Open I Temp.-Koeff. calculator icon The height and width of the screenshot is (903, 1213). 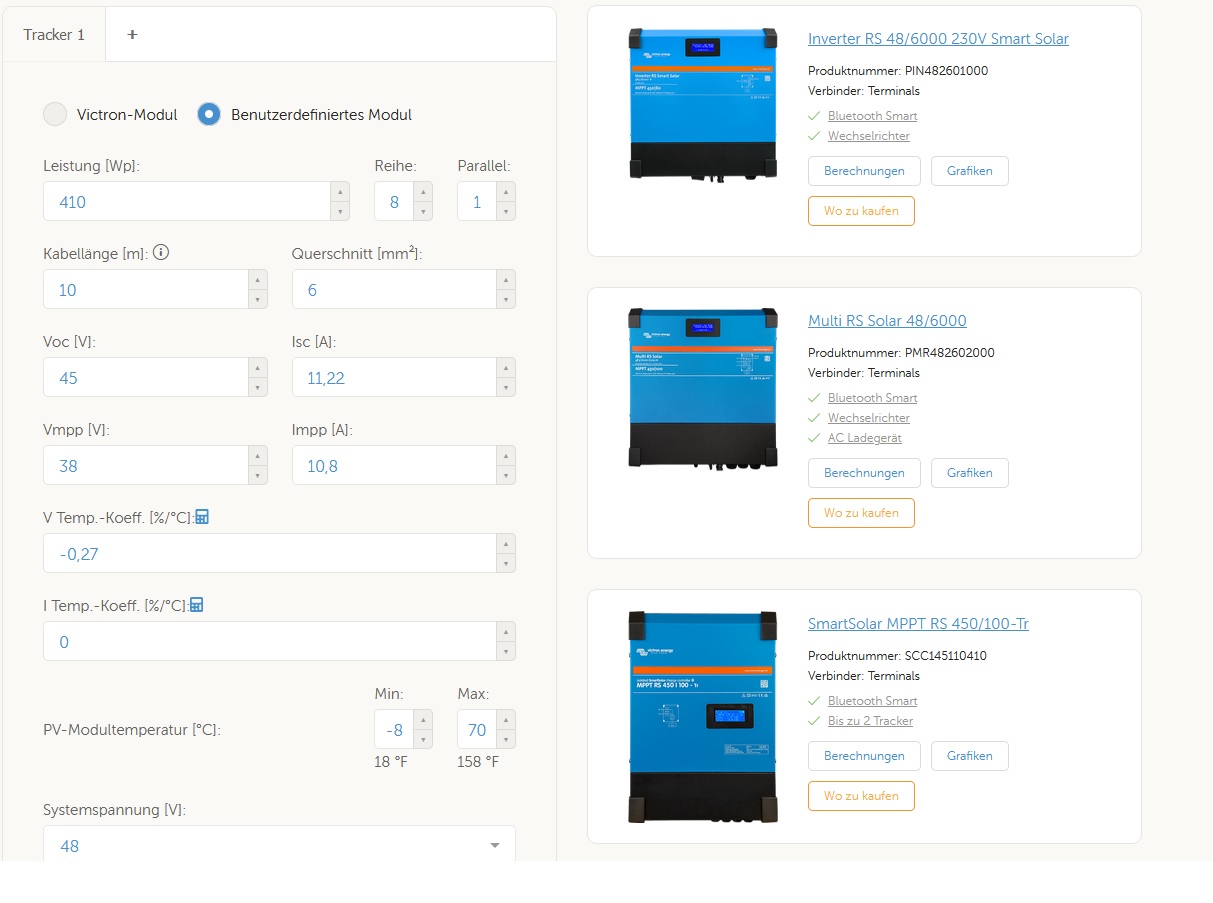[196, 605]
